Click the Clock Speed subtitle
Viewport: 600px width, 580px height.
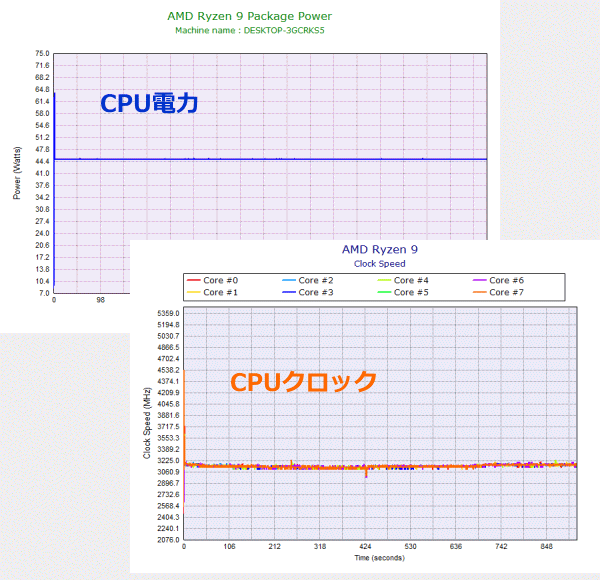(x=380, y=264)
